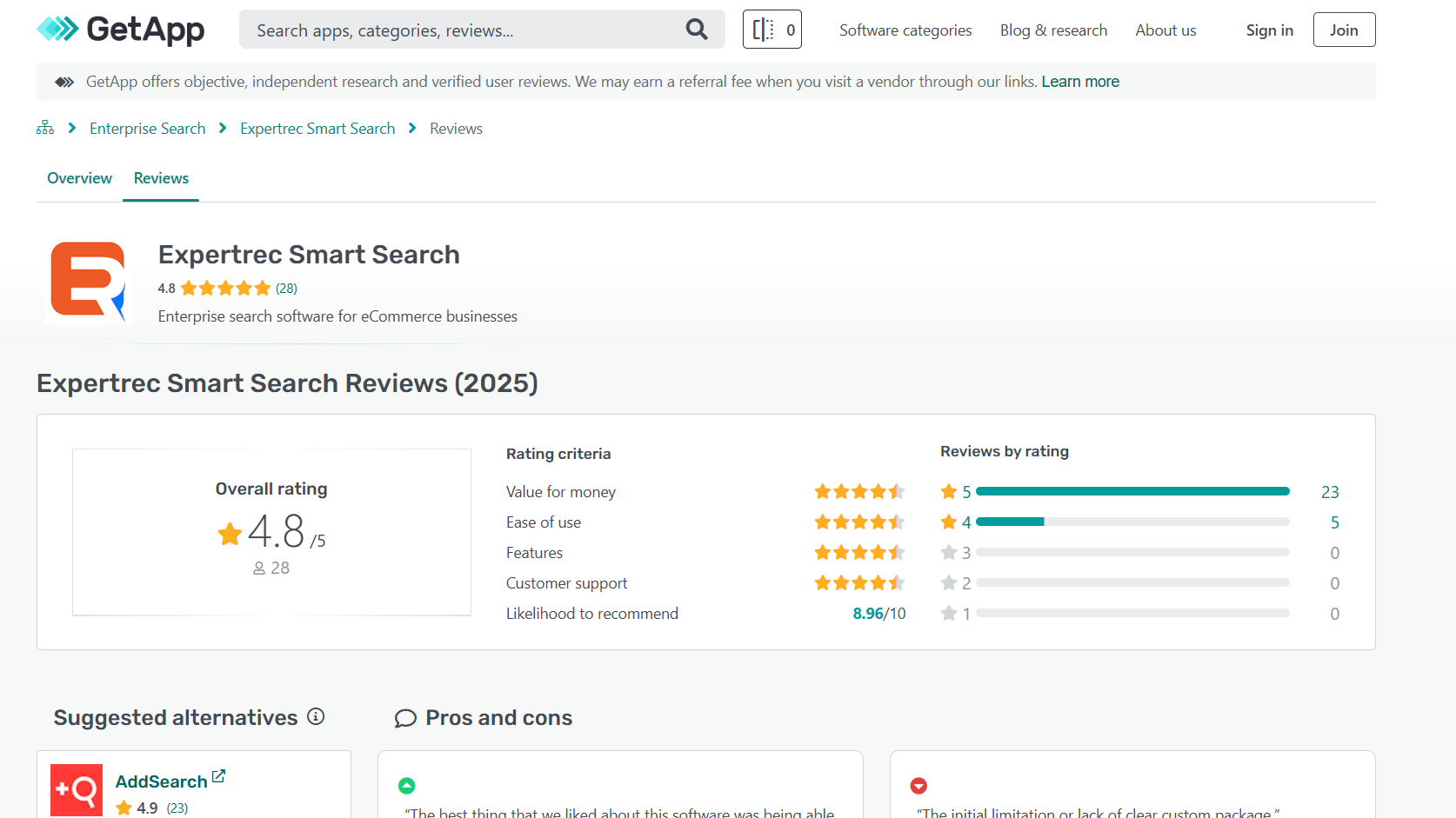Switch to the Overview tab
The image size is (1456, 818).
click(x=79, y=178)
